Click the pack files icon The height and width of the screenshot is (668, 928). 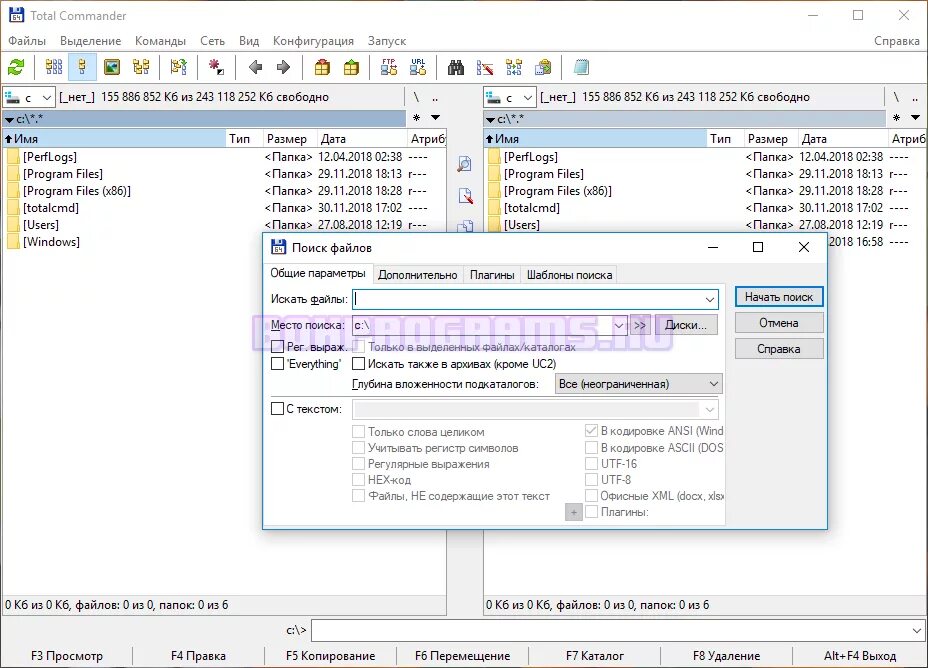point(322,67)
